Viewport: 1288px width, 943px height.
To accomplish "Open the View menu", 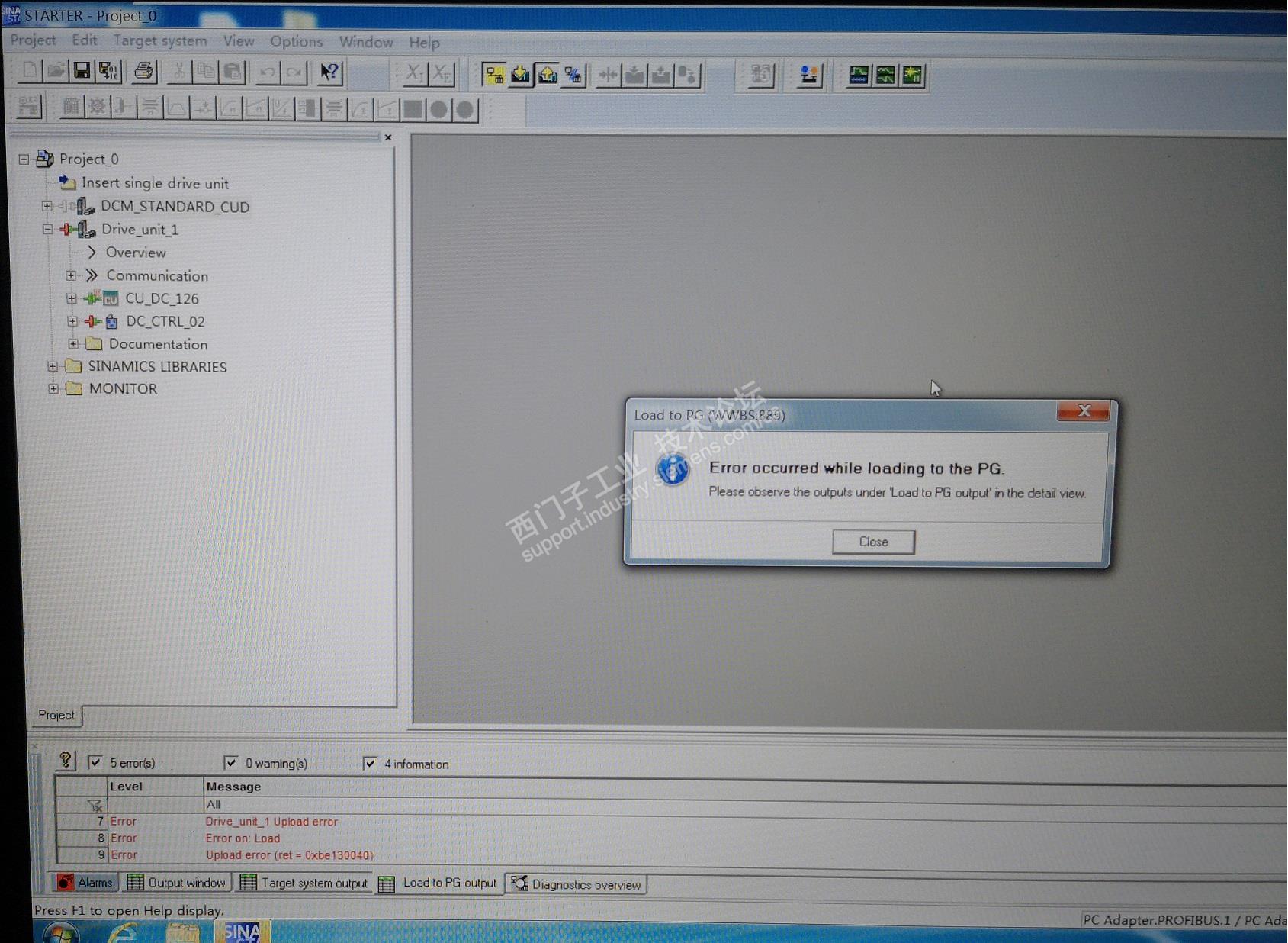I will [239, 41].
